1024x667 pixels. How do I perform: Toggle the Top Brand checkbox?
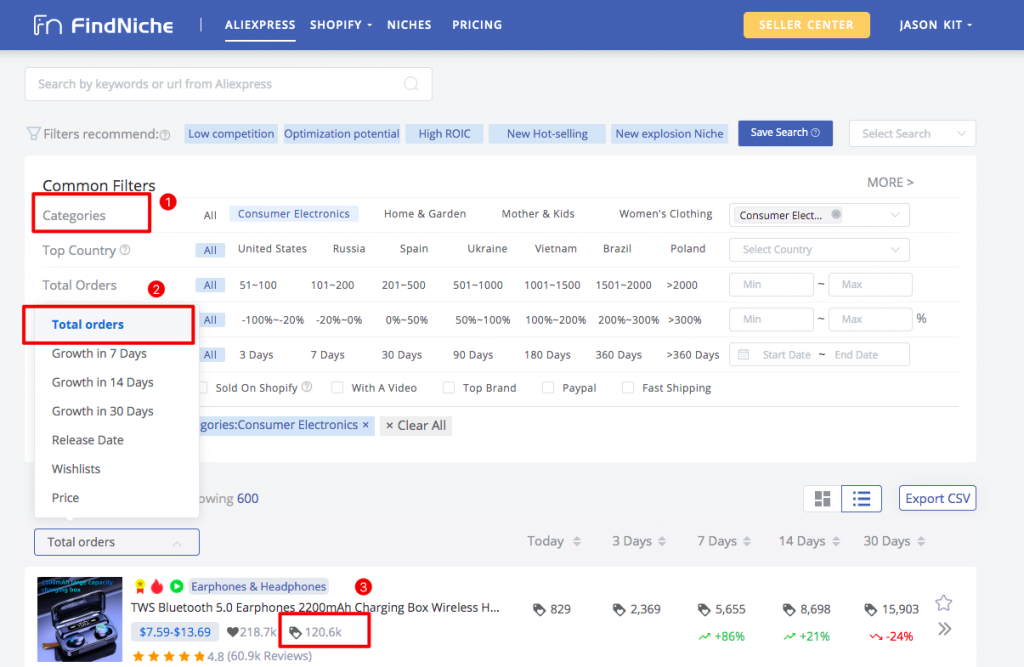(449, 387)
